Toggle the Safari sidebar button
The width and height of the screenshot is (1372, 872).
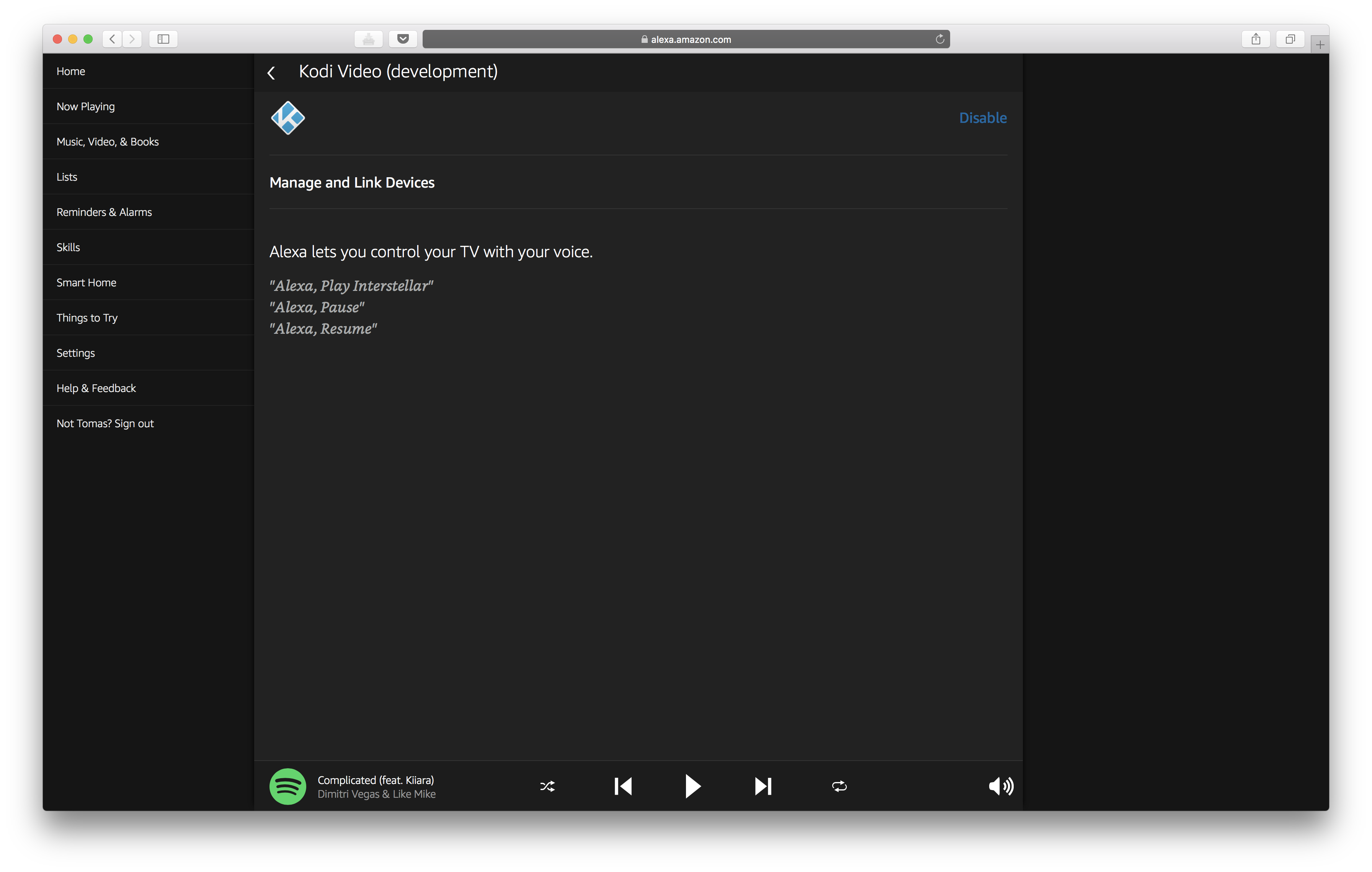click(x=163, y=39)
